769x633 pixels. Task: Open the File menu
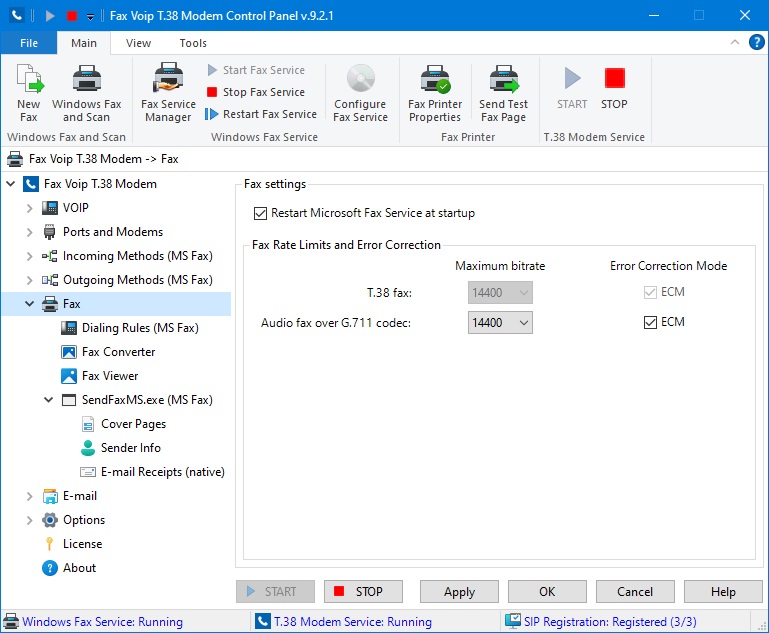(29, 43)
